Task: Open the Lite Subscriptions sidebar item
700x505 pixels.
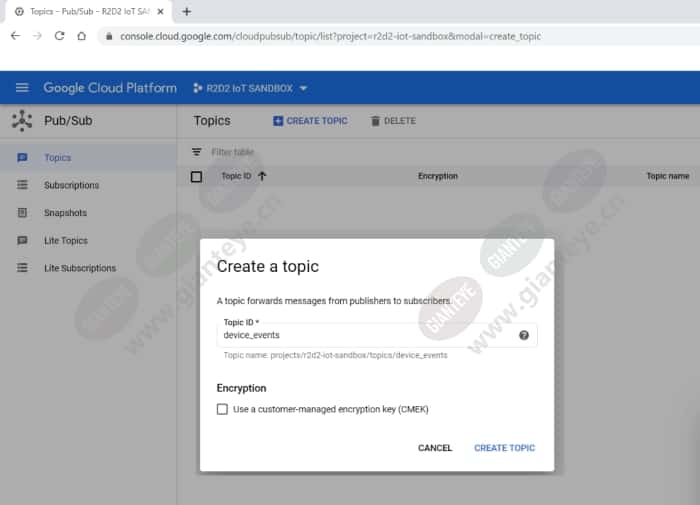Action: [x=88, y=268]
